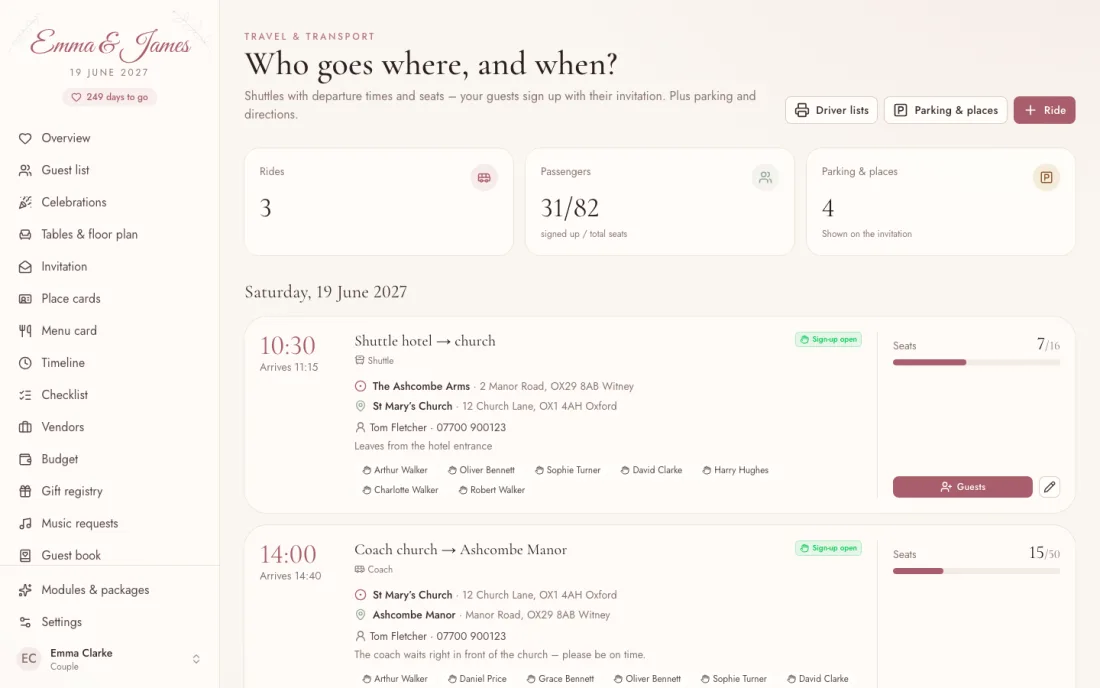1100x688 pixels.
Task: Click the Music requests note icon
Action: [x=25, y=523]
